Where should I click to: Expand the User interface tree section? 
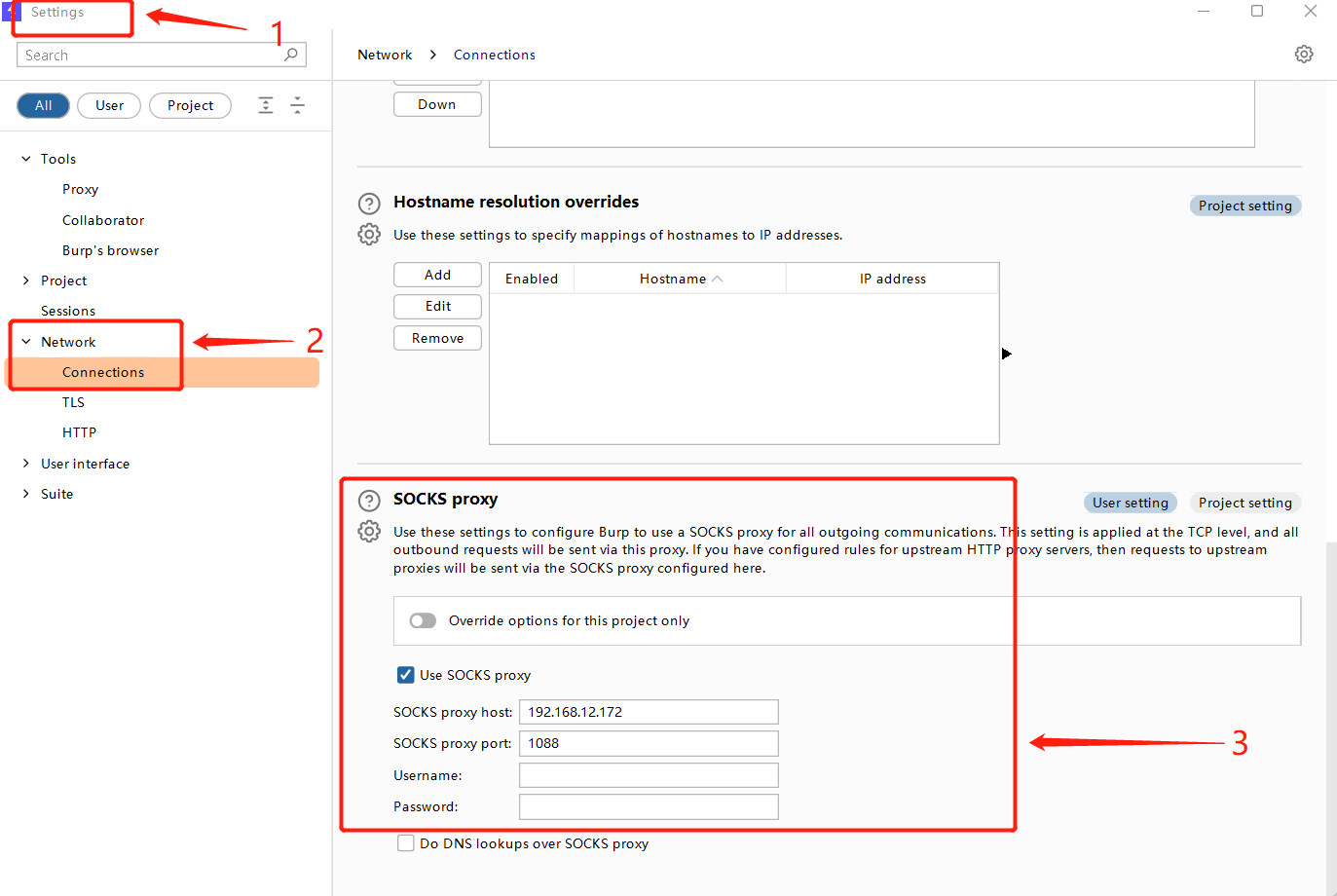26,464
